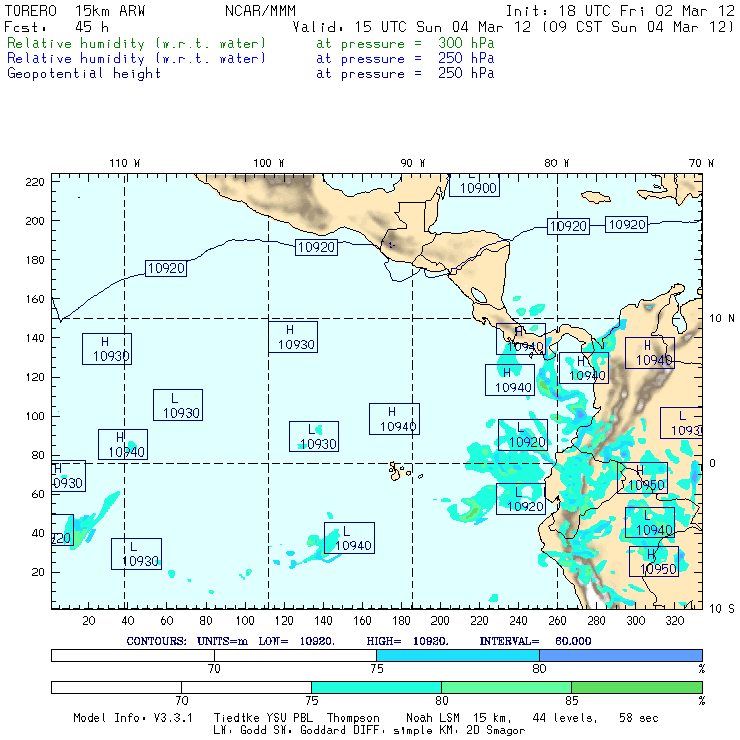Click the island of Jamaica on the map
The height and width of the screenshot is (740, 740).
pyautogui.click(x=596, y=196)
